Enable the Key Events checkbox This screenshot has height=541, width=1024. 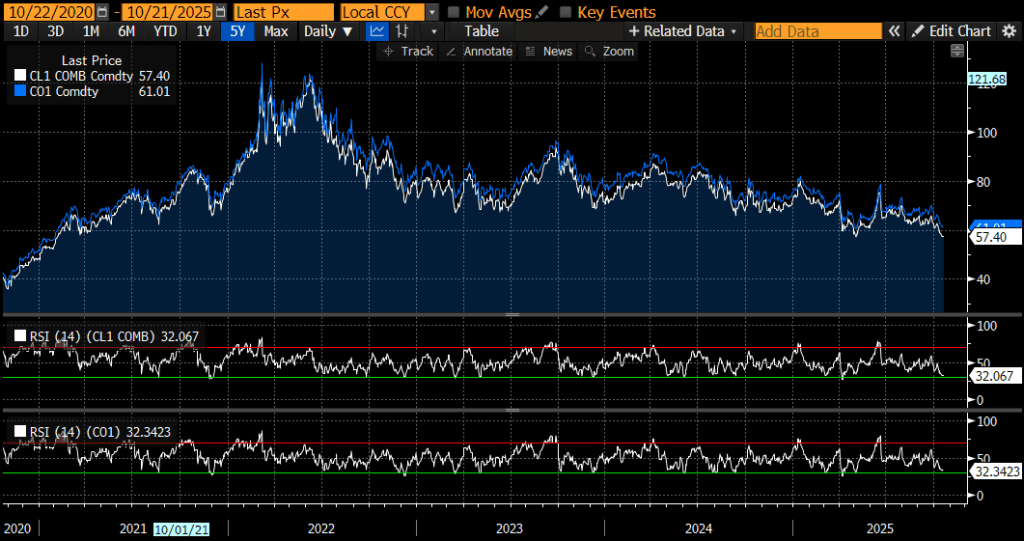(x=567, y=12)
